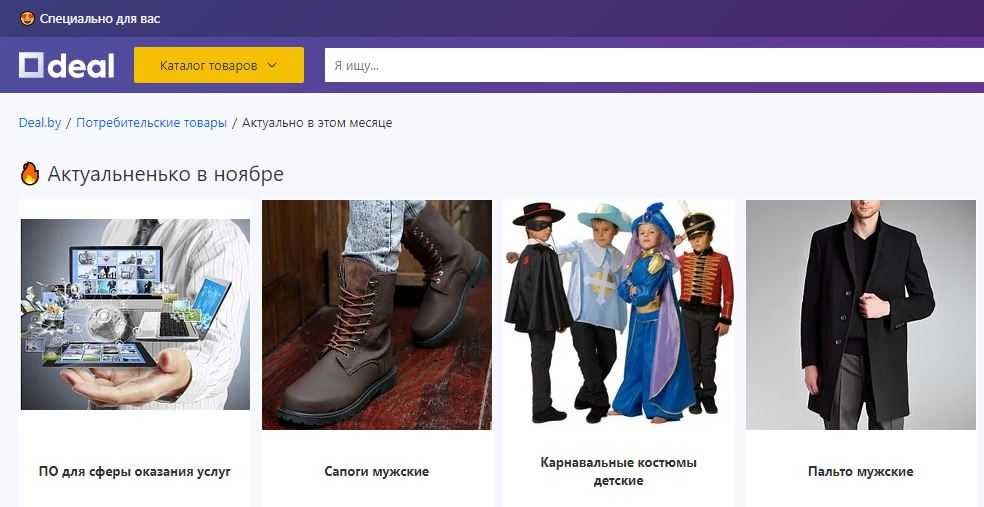Click the fire emoji beside the heading
Image resolution: width=984 pixels, height=507 pixels.
click(x=29, y=174)
